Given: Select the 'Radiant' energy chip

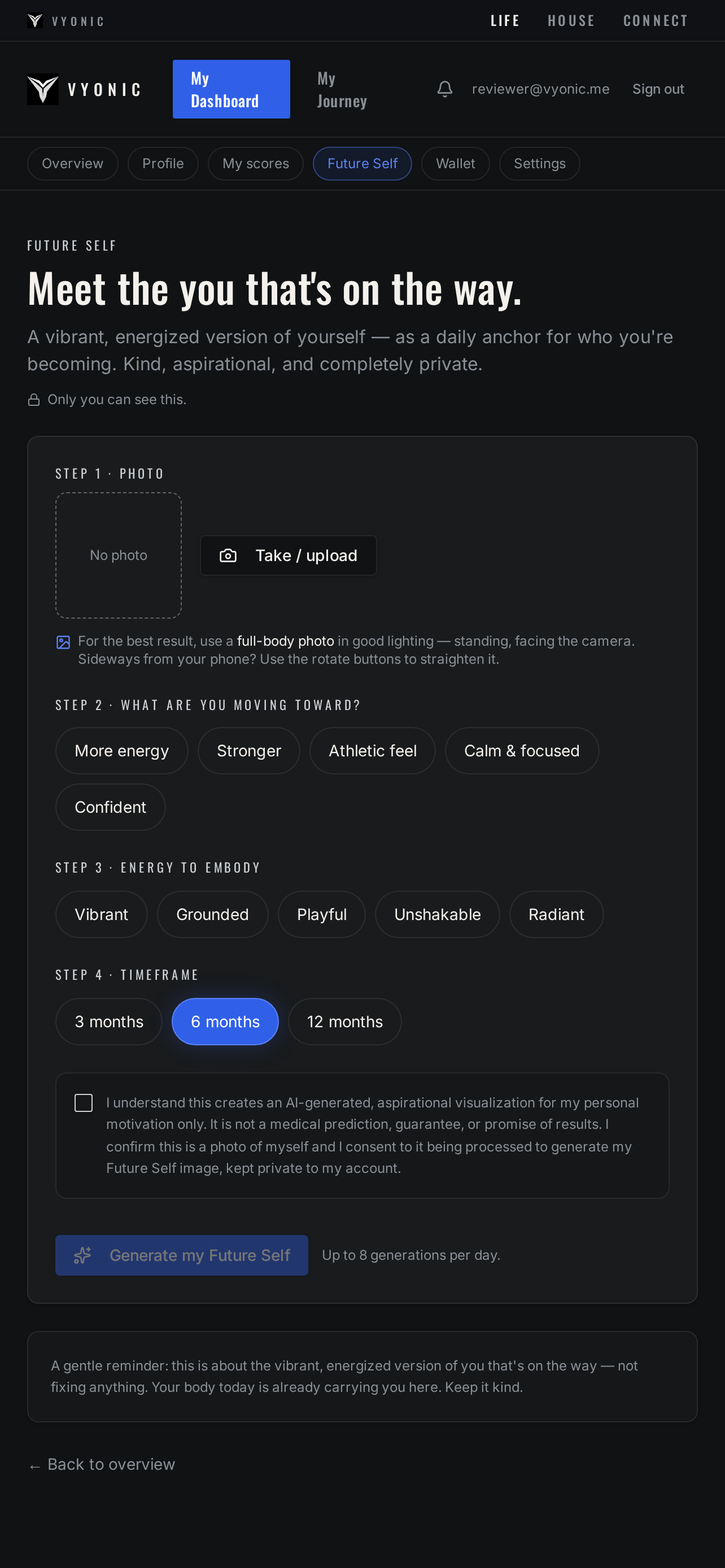Looking at the screenshot, I should [556, 914].
